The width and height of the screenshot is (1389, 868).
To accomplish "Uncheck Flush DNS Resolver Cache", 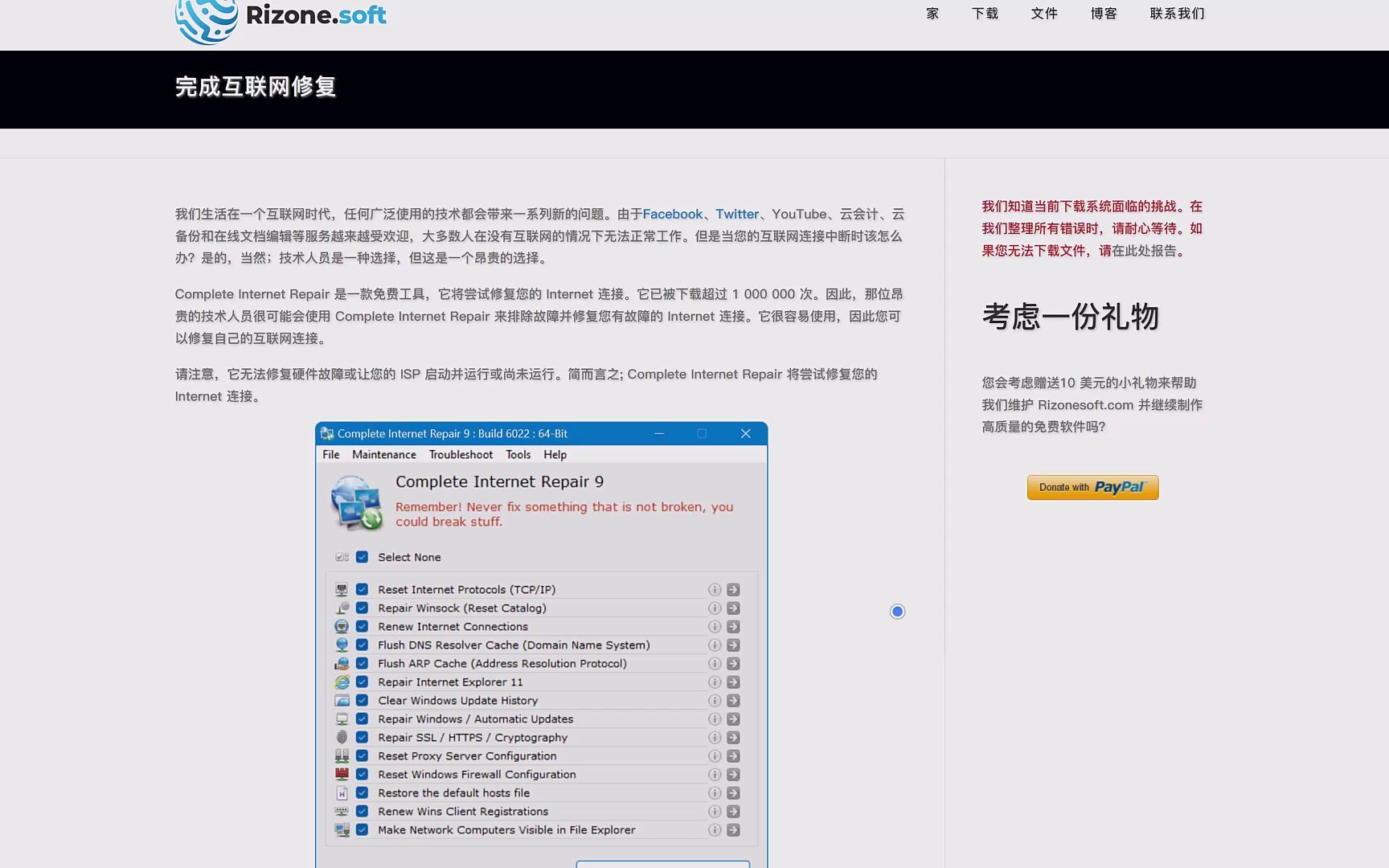I will click(362, 645).
